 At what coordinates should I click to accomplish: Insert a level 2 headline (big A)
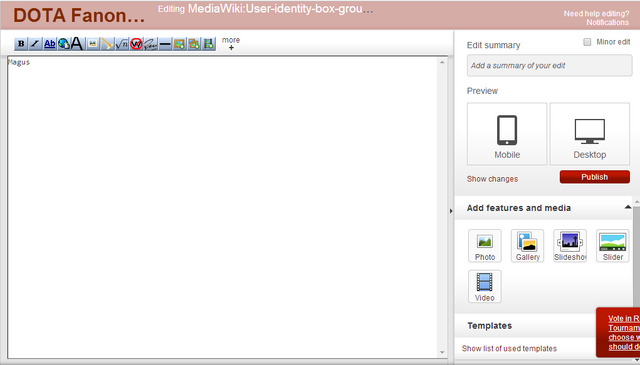[77, 44]
